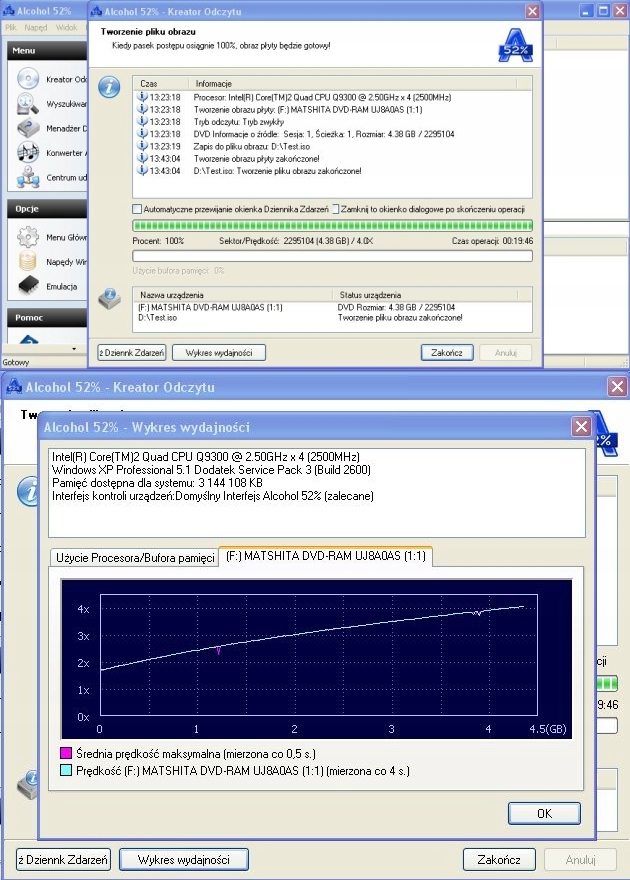Image resolution: width=630 pixels, height=880 pixels.
Task: Collapse the Opcje section header in sidebar
Action: [x=47, y=208]
